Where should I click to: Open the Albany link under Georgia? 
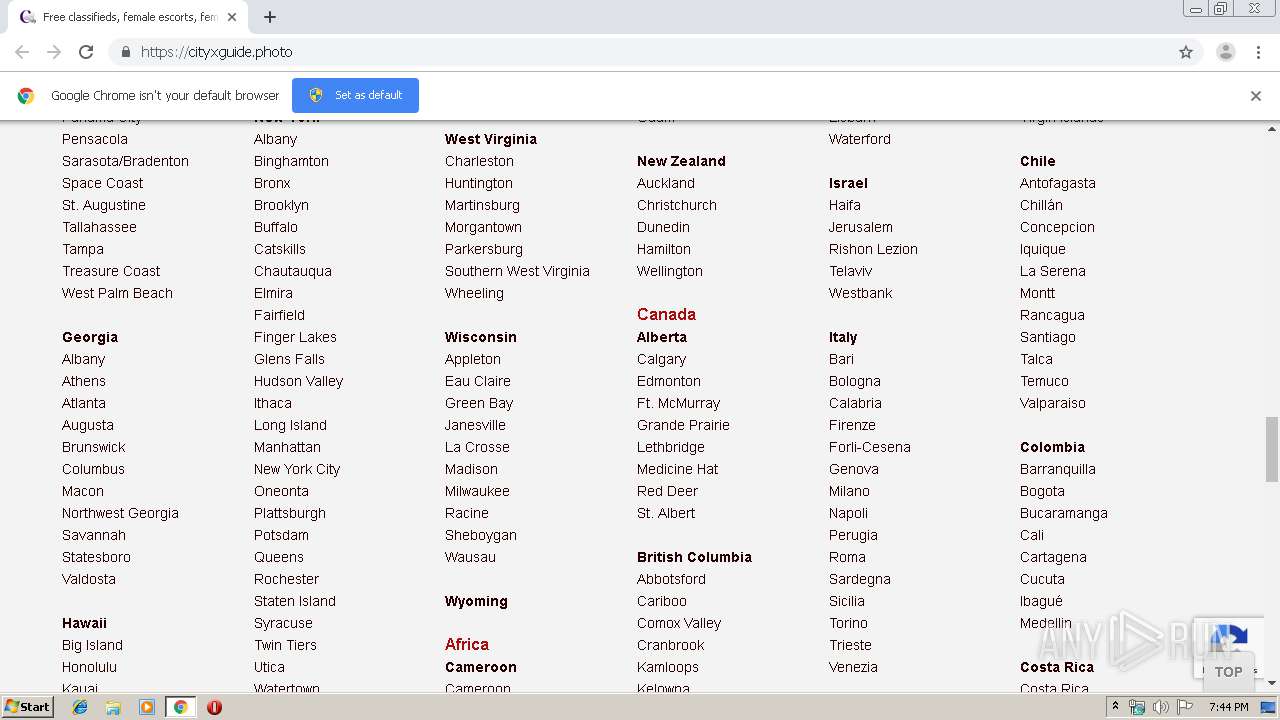pyautogui.click(x=83, y=359)
